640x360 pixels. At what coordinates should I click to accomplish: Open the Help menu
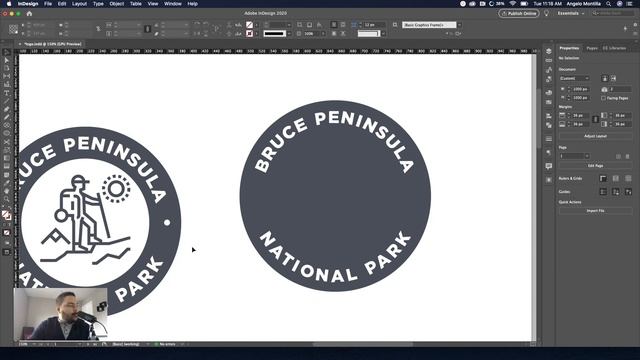(192, 4)
